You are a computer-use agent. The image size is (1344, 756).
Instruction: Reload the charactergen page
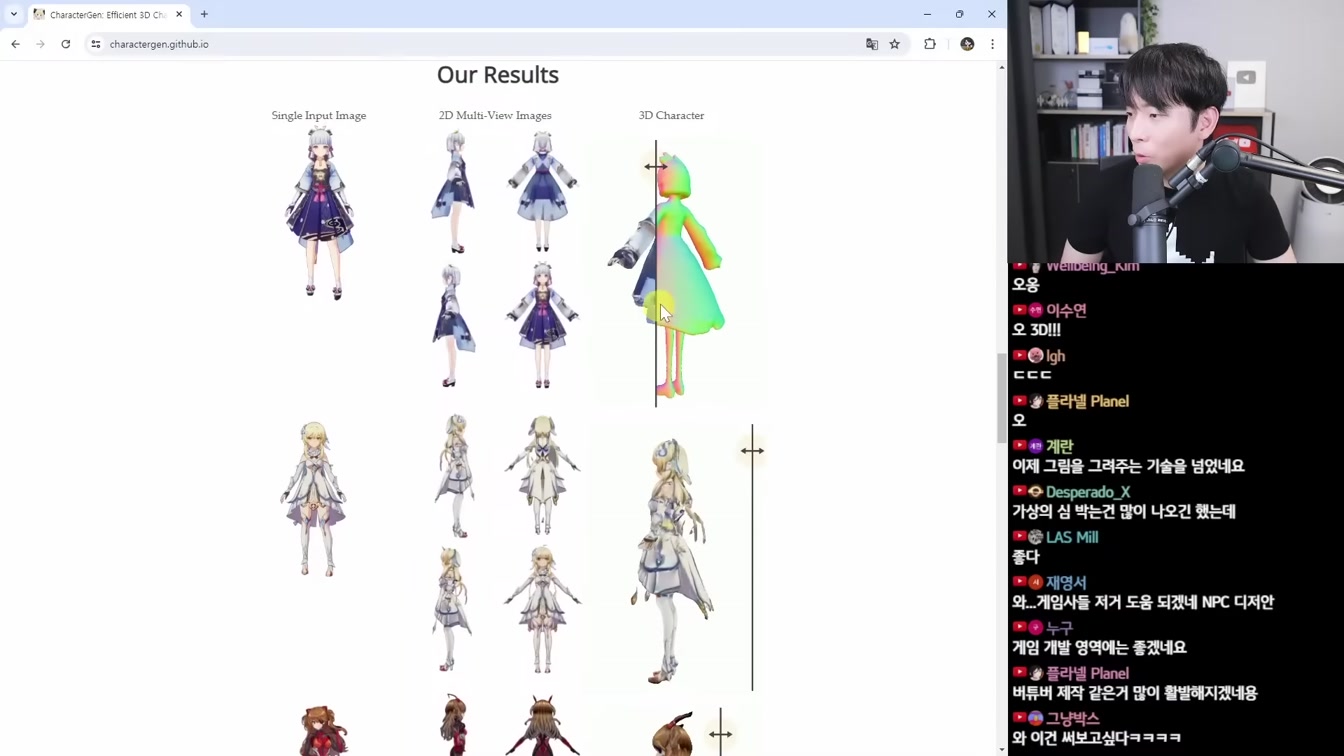[x=66, y=44]
